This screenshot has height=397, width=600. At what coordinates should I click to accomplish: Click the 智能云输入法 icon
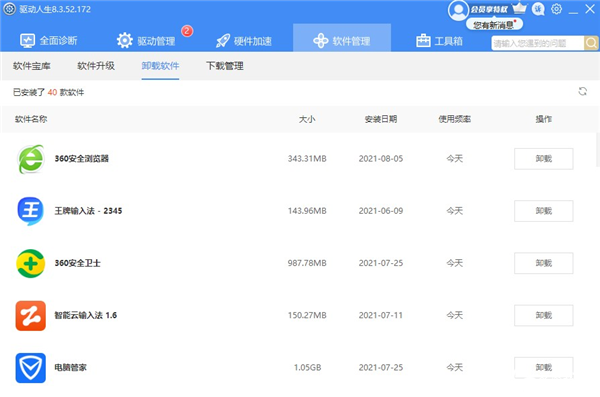click(x=31, y=316)
